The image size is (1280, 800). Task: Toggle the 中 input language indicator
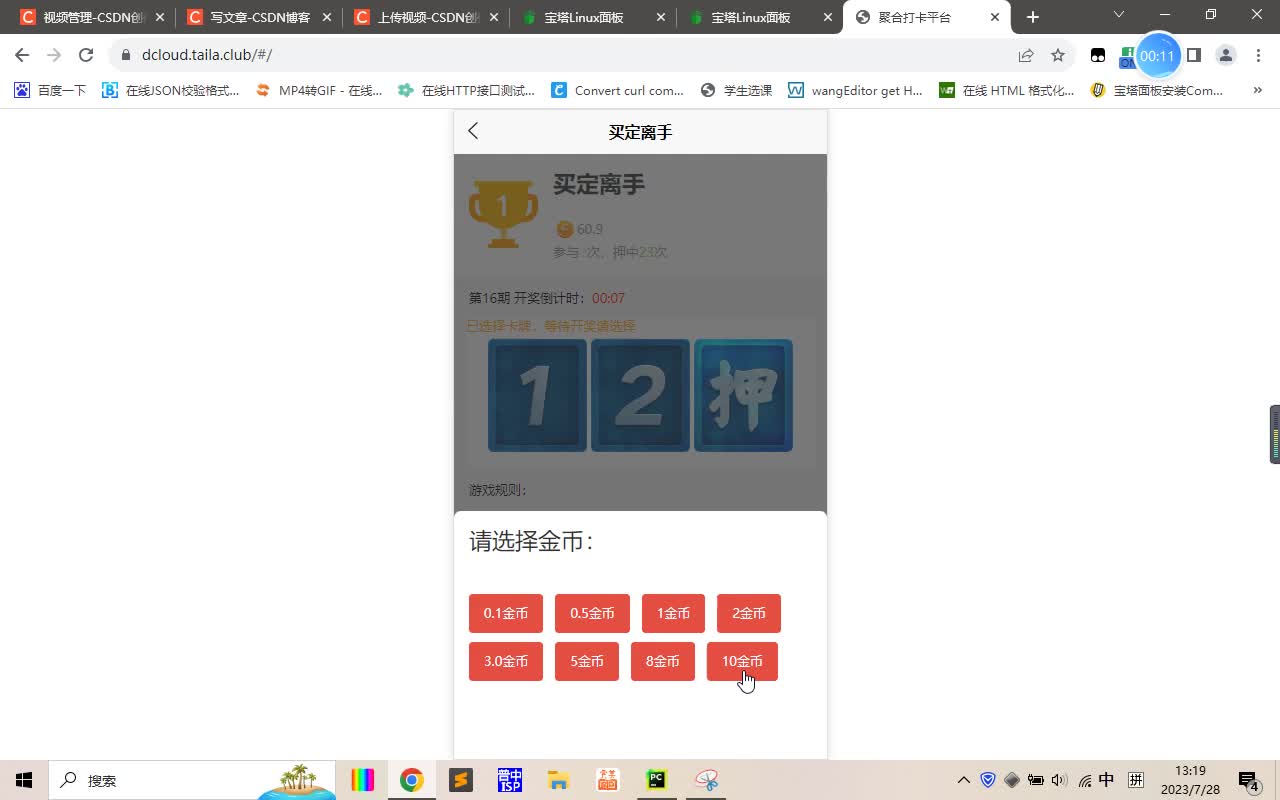point(1107,780)
